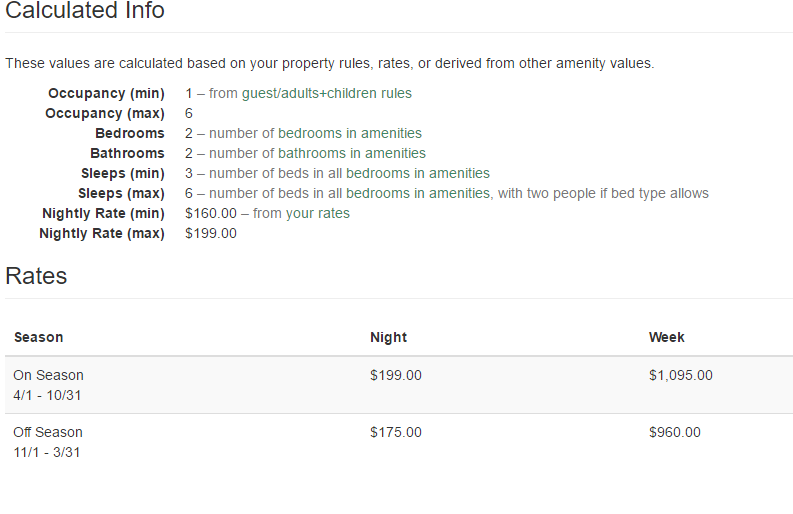Select the Sleeps (max) label

click(121, 193)
